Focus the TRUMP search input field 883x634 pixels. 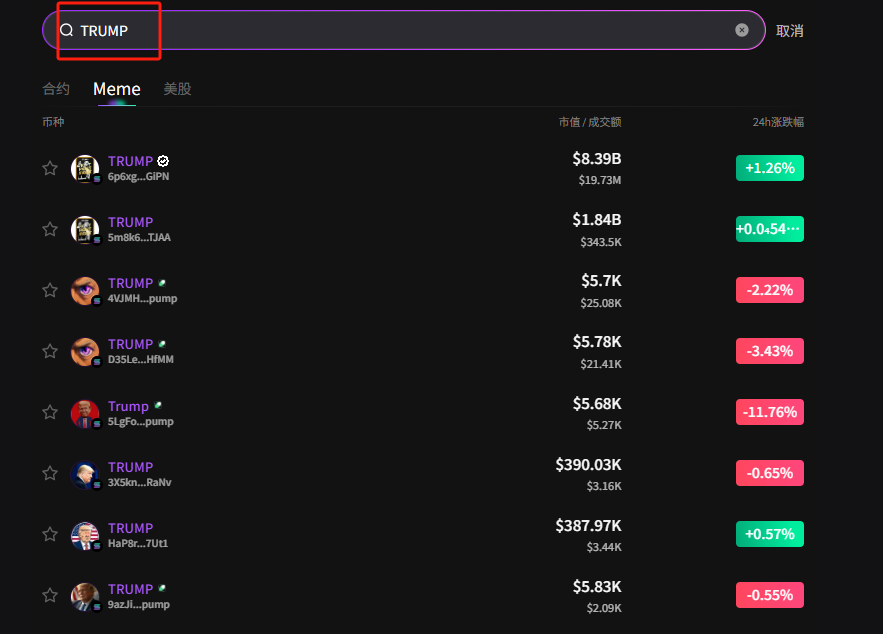pyautogui.click(x=404, y=30)
